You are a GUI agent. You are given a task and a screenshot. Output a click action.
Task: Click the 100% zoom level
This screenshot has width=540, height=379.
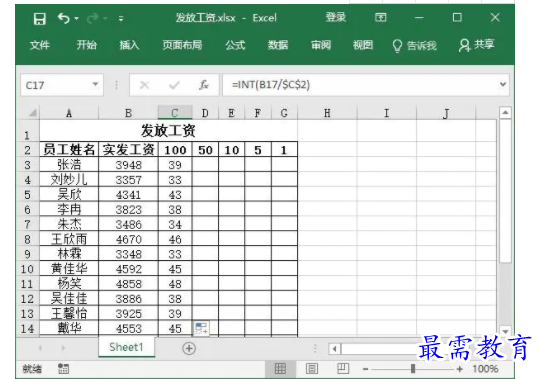[485, 369]
